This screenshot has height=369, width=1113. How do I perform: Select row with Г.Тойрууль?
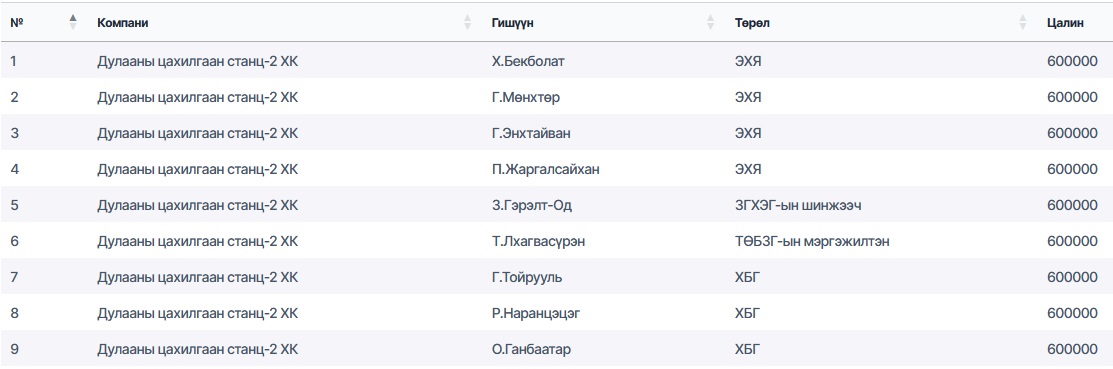click(556, 277)
